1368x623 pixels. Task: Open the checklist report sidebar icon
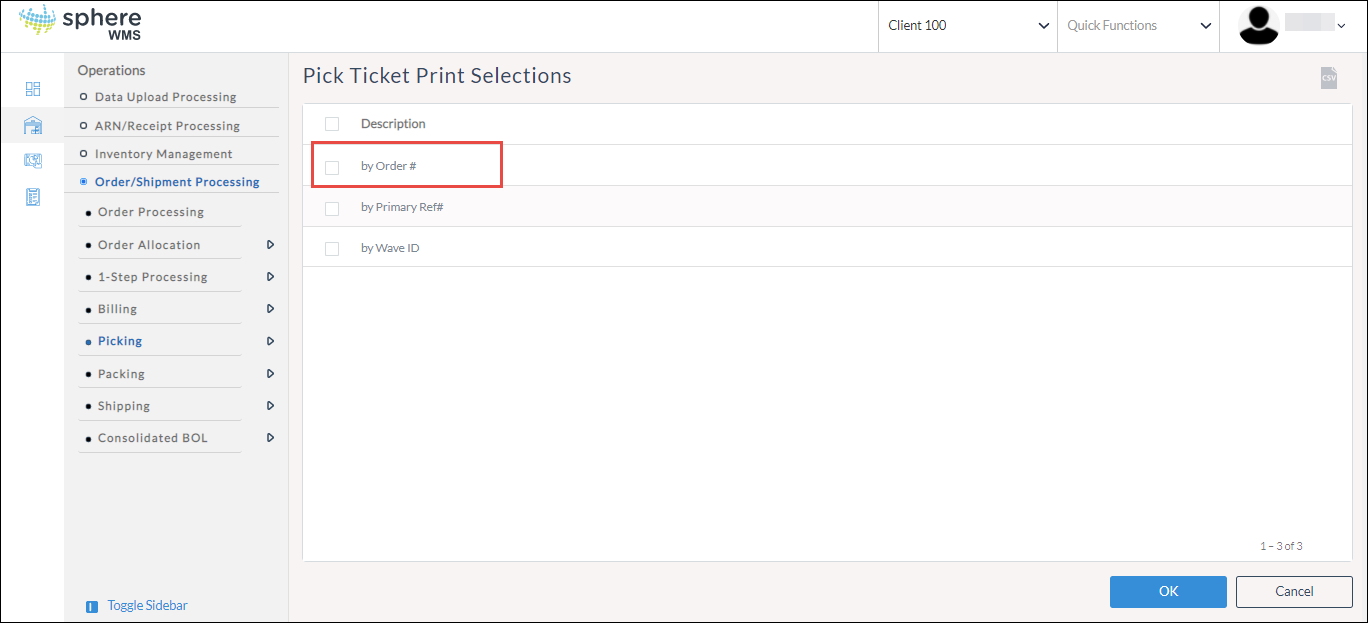(33, 197)
